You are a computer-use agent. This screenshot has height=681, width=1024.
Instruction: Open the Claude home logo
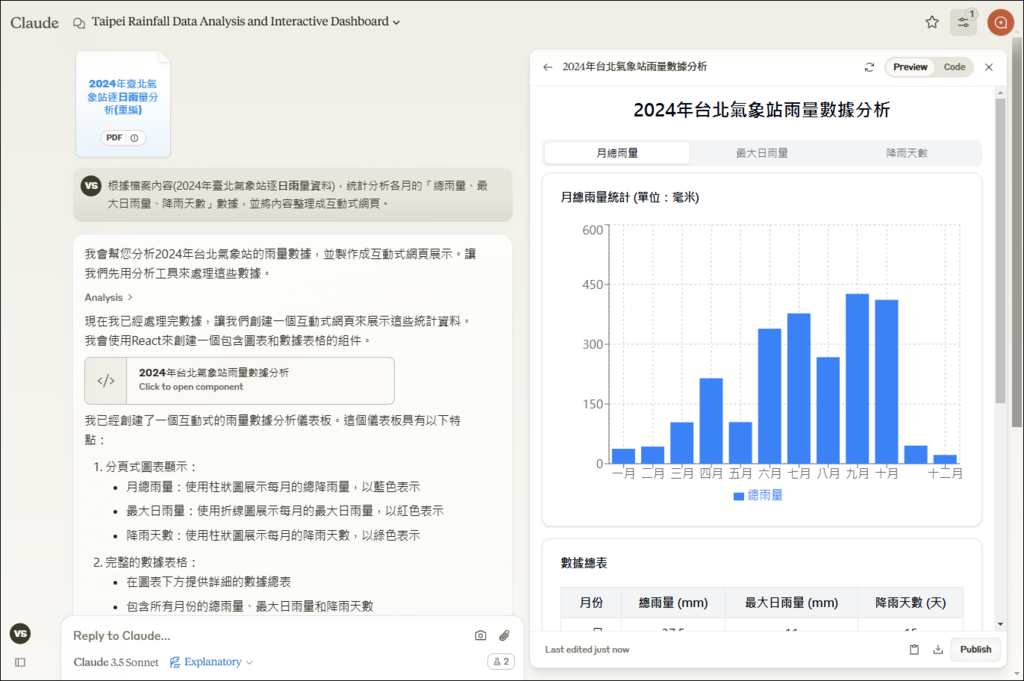34,22
